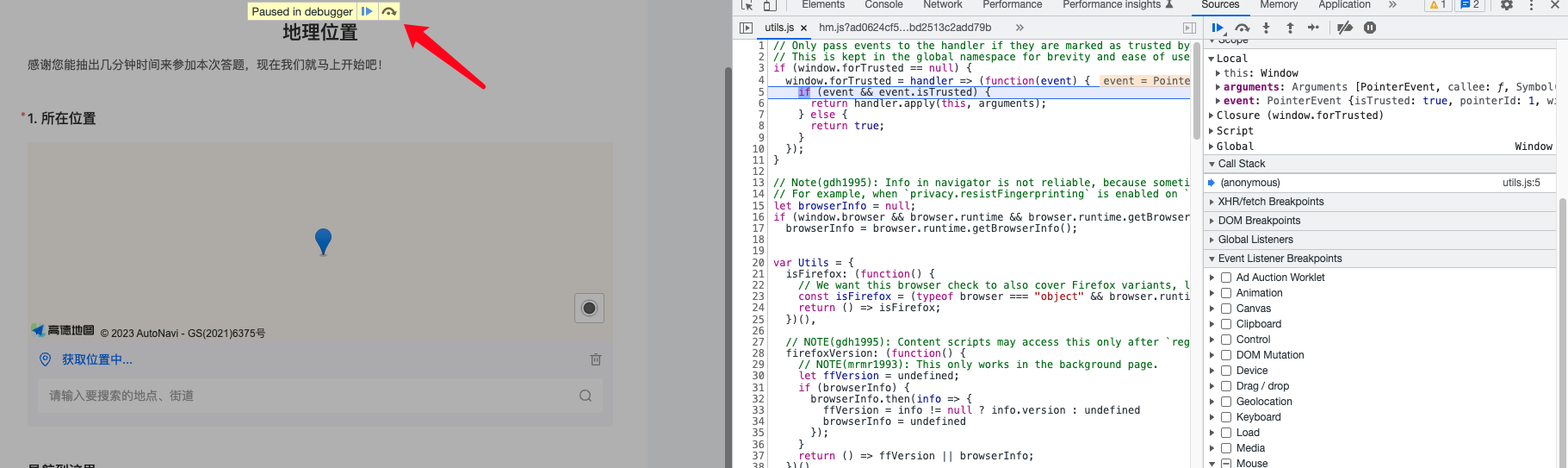Open the hm.js file tab
Viewport: 1568px width, 468px height.
click(x=905, y=28)
